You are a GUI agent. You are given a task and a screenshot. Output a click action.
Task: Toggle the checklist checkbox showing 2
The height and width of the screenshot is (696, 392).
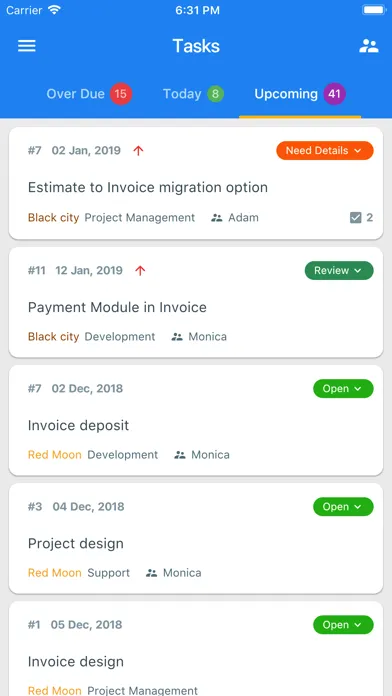point(356,218)
